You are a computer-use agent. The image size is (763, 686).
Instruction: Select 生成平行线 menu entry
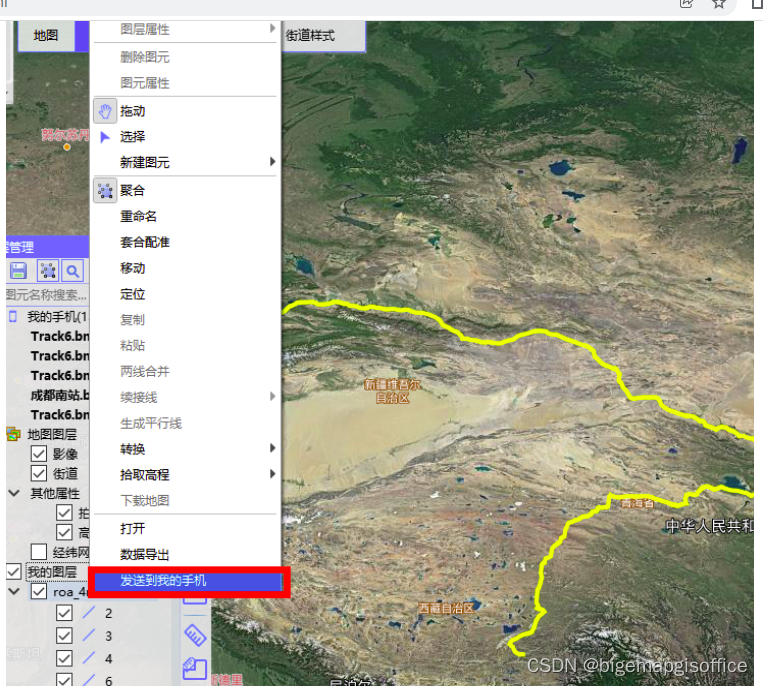coord(185,423)
